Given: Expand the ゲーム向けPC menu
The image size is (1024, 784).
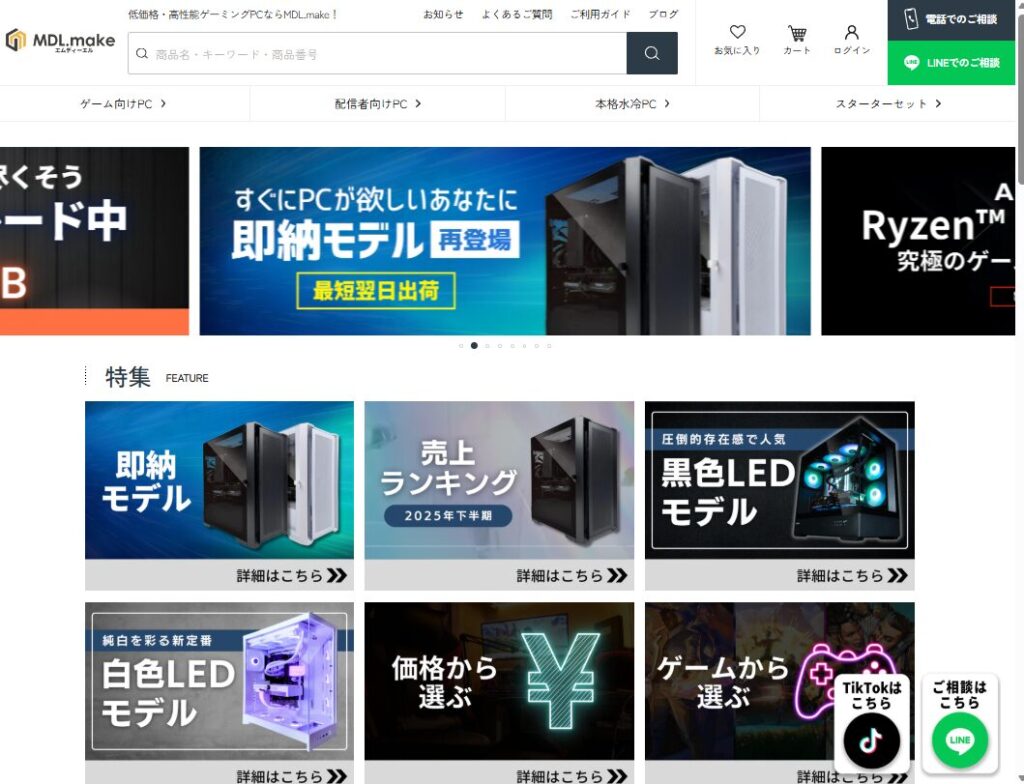Looking at the screenshot, I should point(123,104).
